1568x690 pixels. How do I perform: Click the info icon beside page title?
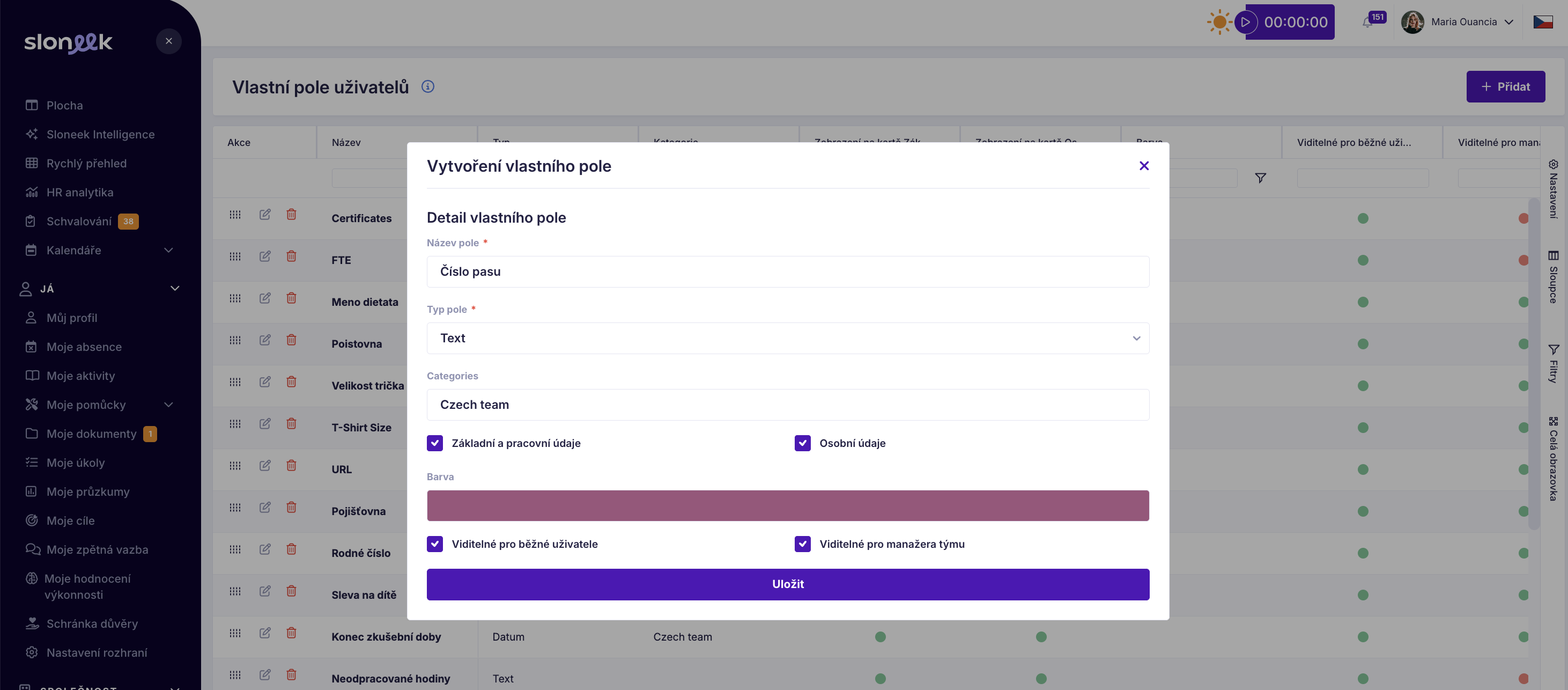[428, 86]
